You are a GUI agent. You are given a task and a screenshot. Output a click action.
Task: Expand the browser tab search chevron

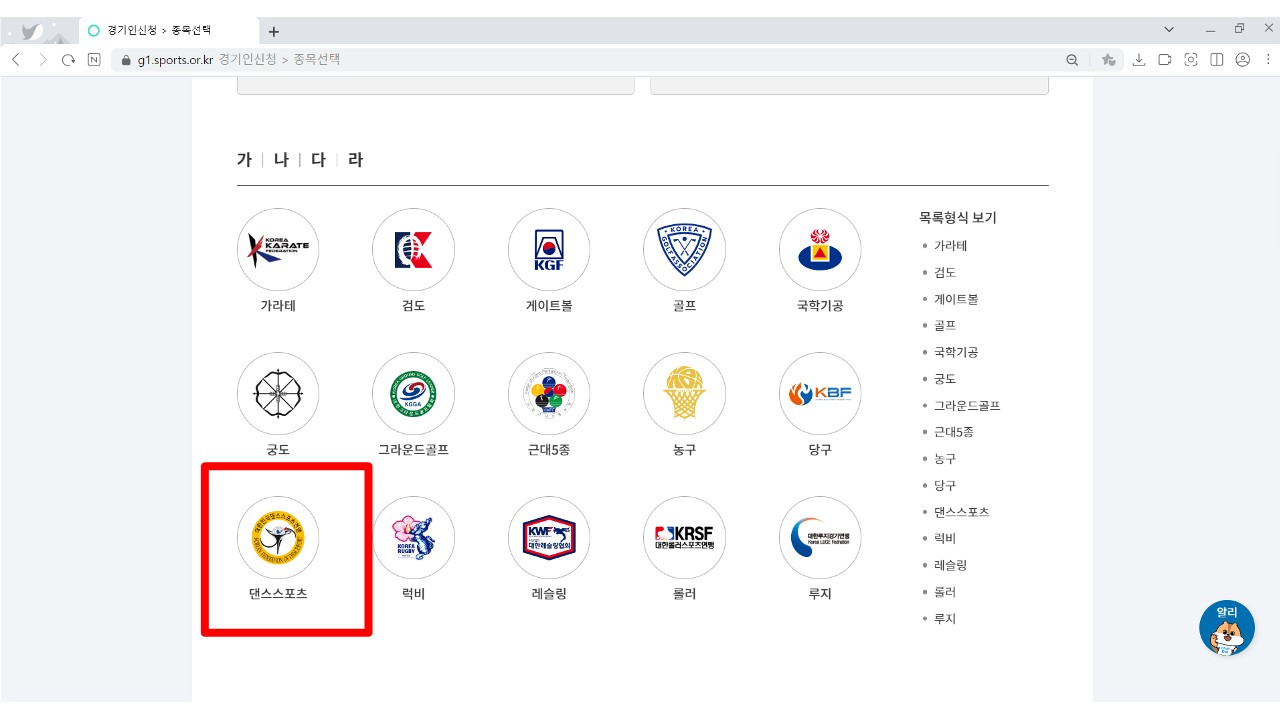[1169, 30]
